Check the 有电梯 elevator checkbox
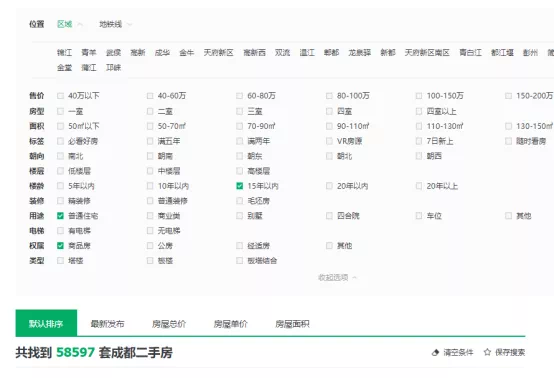 pyautogui.click(x=60, y=231)
